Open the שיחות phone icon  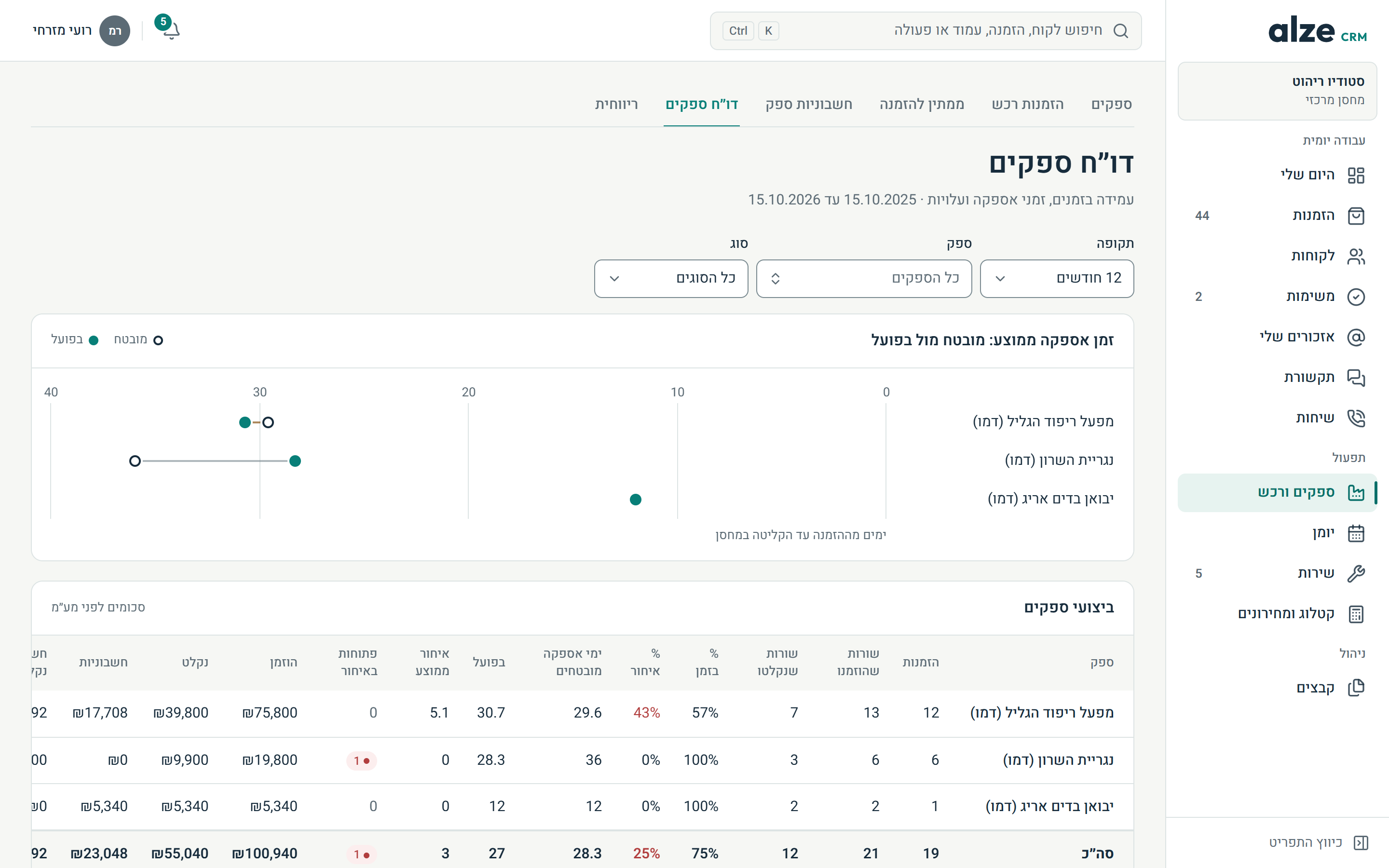[1356, 418]
